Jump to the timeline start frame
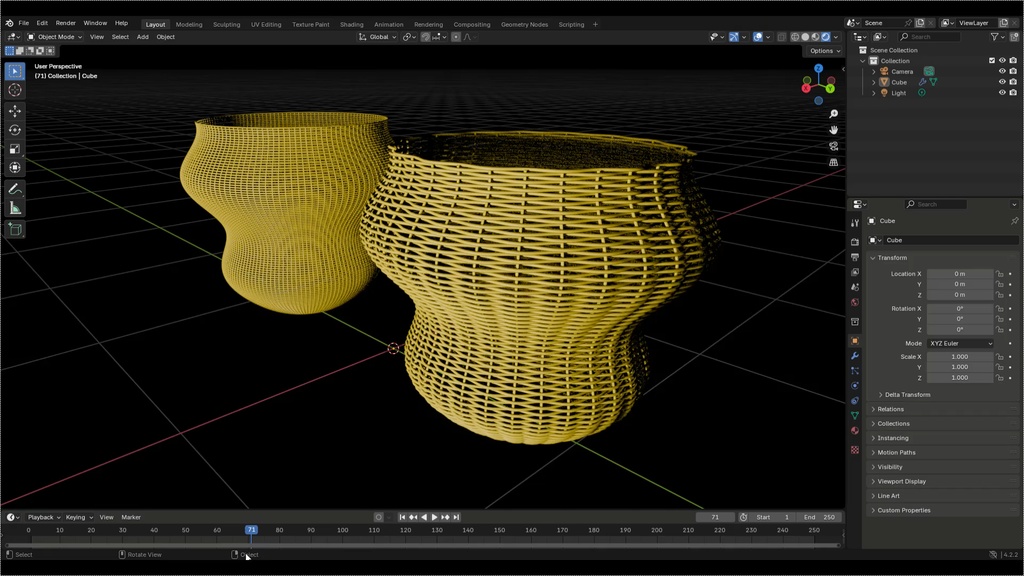1024x576 pixels. click(402, 517)
